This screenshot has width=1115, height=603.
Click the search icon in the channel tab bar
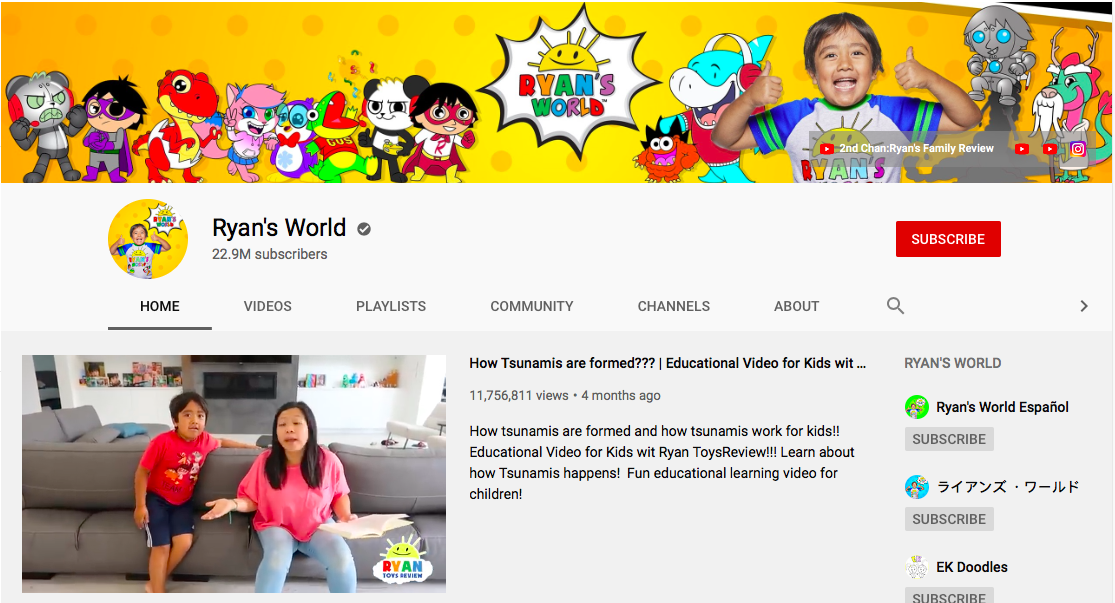(x=895, y=306)
